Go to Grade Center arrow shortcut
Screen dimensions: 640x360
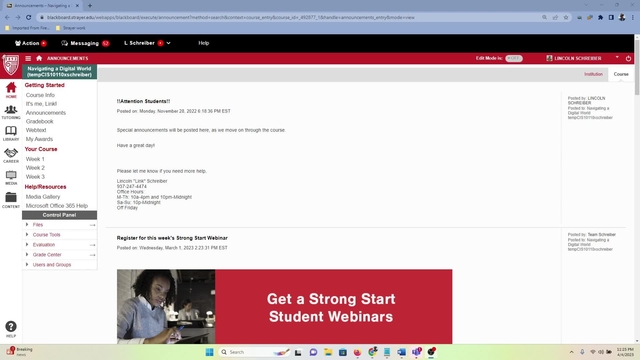click(x=93, y=255)
